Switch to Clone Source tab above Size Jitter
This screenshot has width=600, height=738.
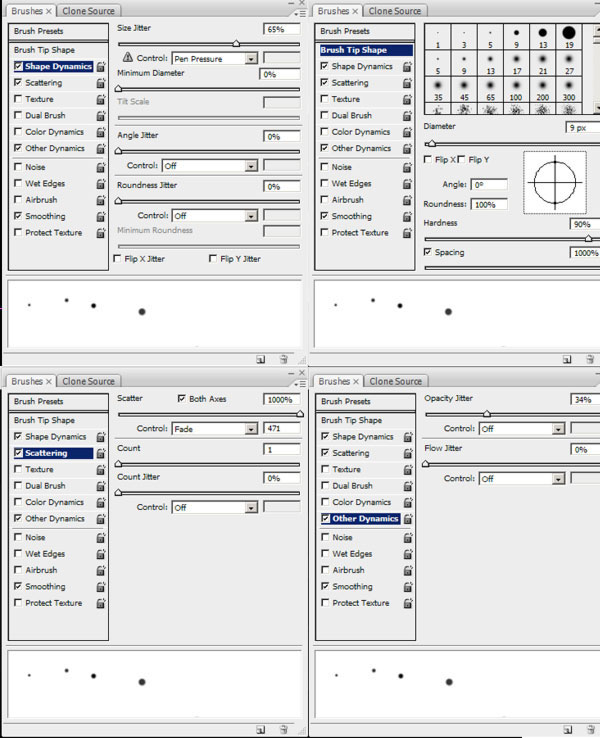coord(88,11)
